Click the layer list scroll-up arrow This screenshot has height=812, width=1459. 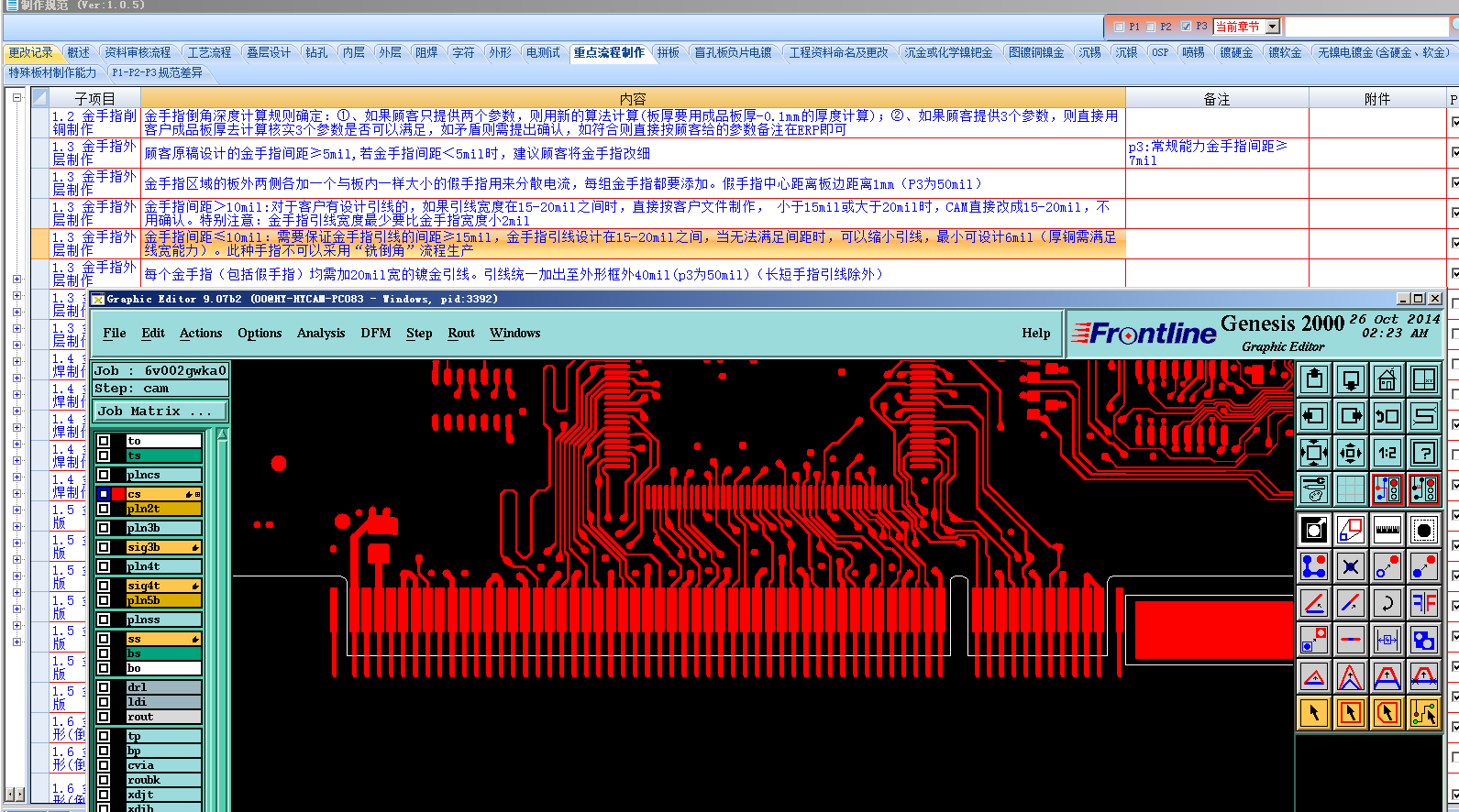click(x=222, y=434)
